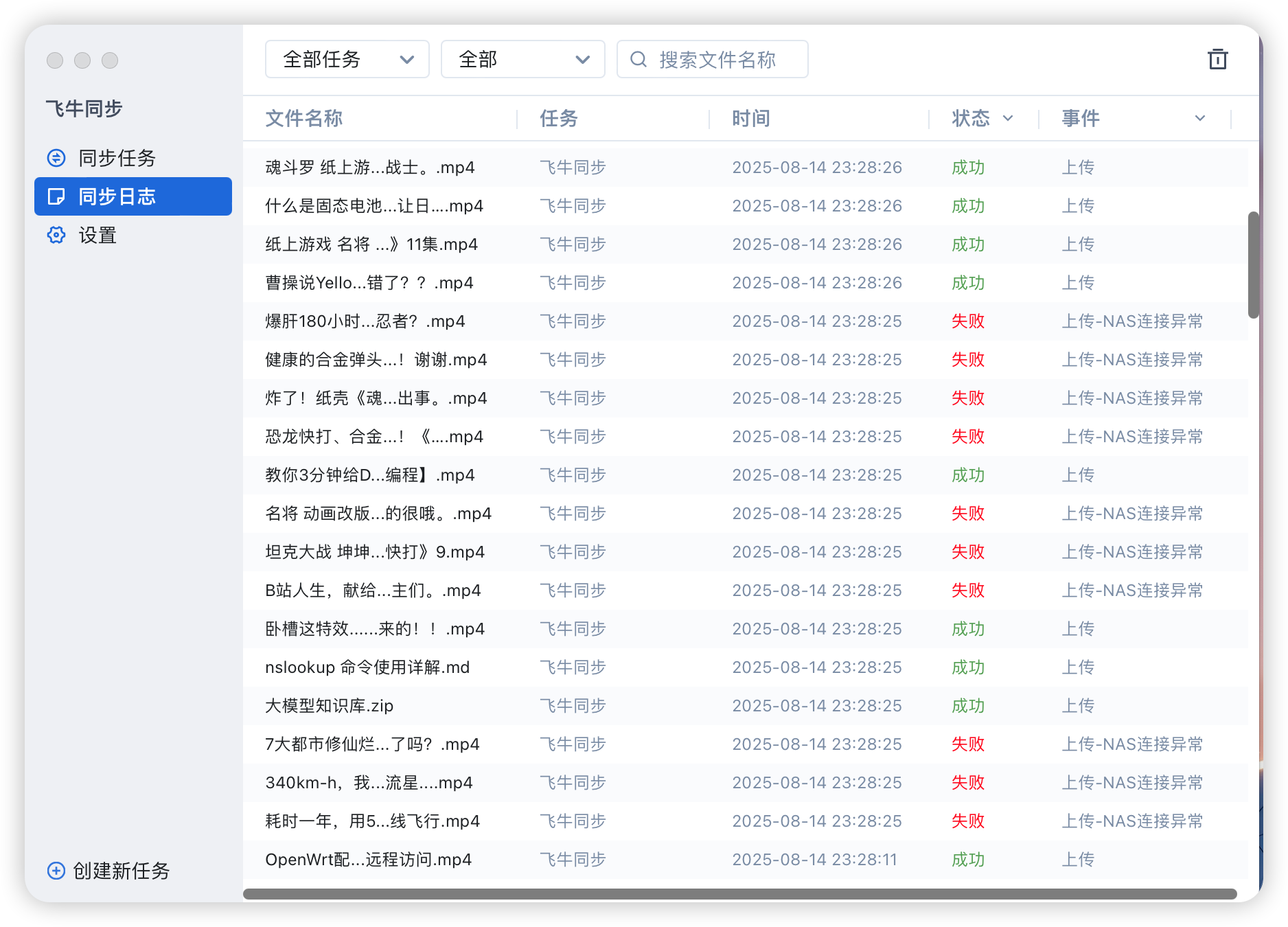Select file 什么是固态电池...让日....mp4
Viewport: 1288px width, 927px height.
(x=374, y=206)
